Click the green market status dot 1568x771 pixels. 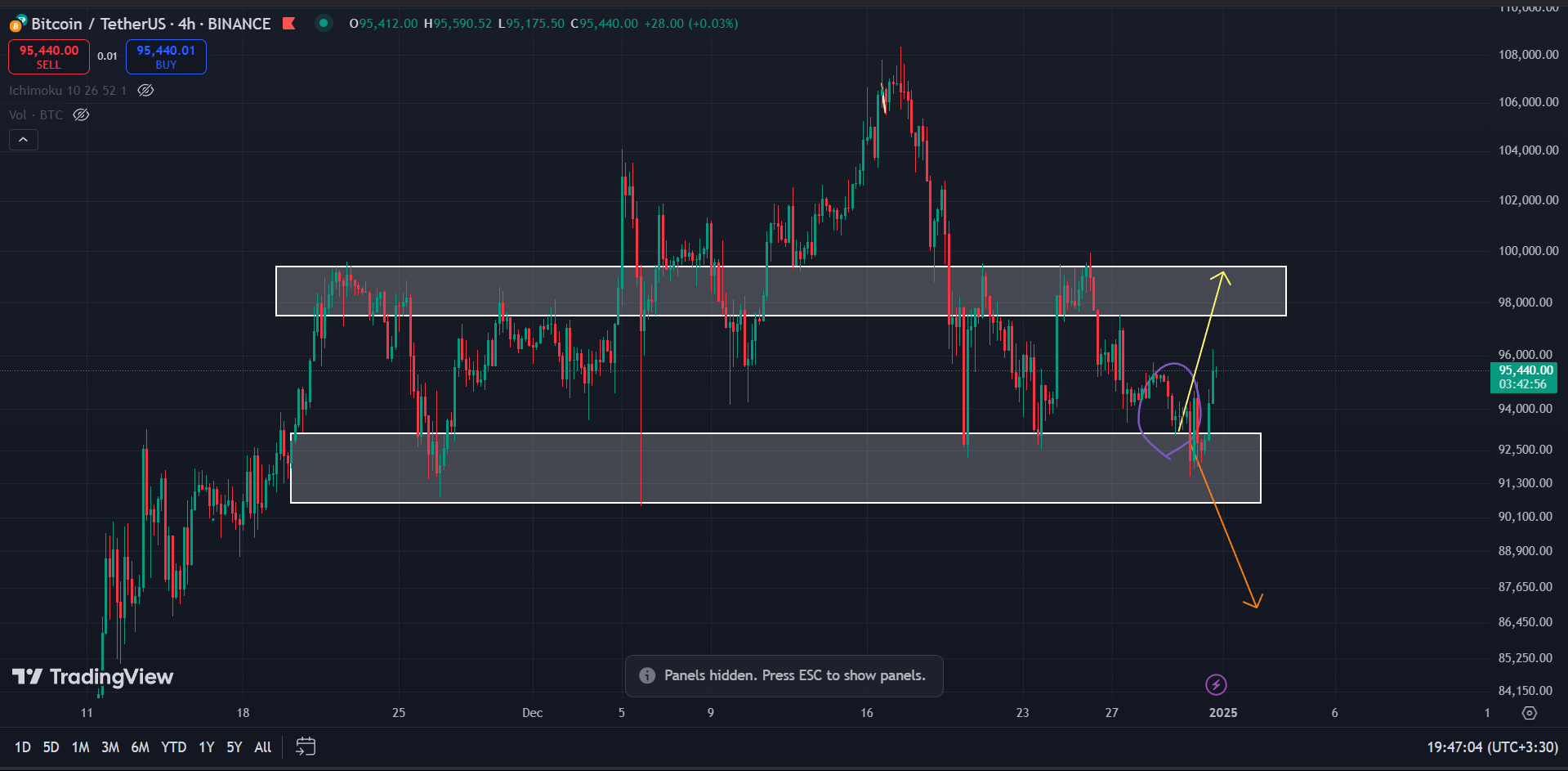pyautogui.click(x=324, y=23)
